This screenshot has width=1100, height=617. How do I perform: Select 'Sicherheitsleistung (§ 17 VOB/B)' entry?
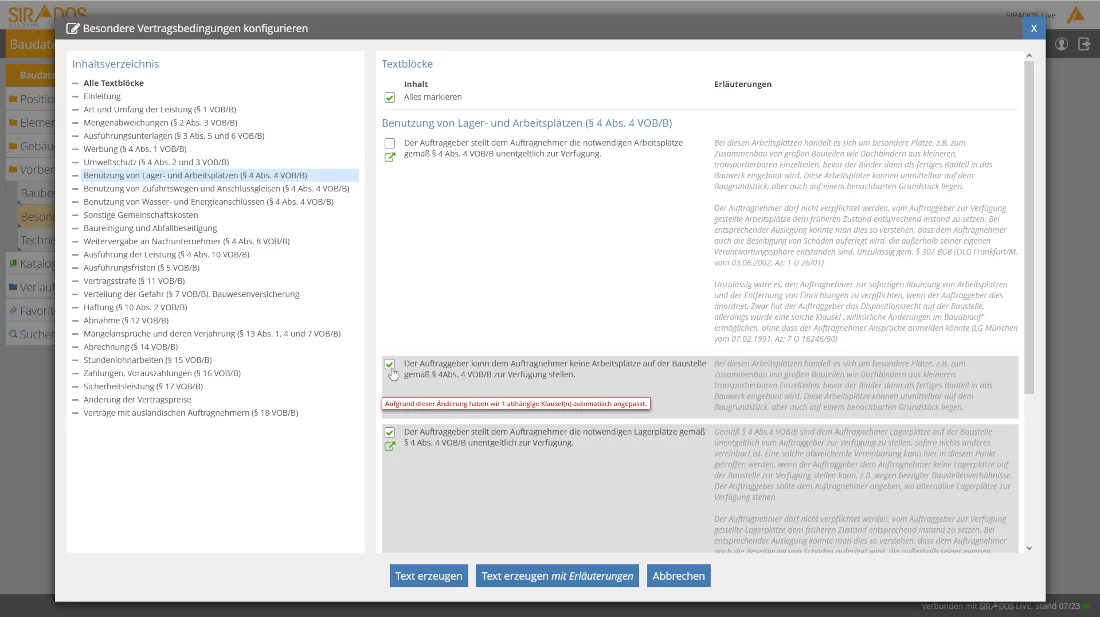click(x=143, y=386)
